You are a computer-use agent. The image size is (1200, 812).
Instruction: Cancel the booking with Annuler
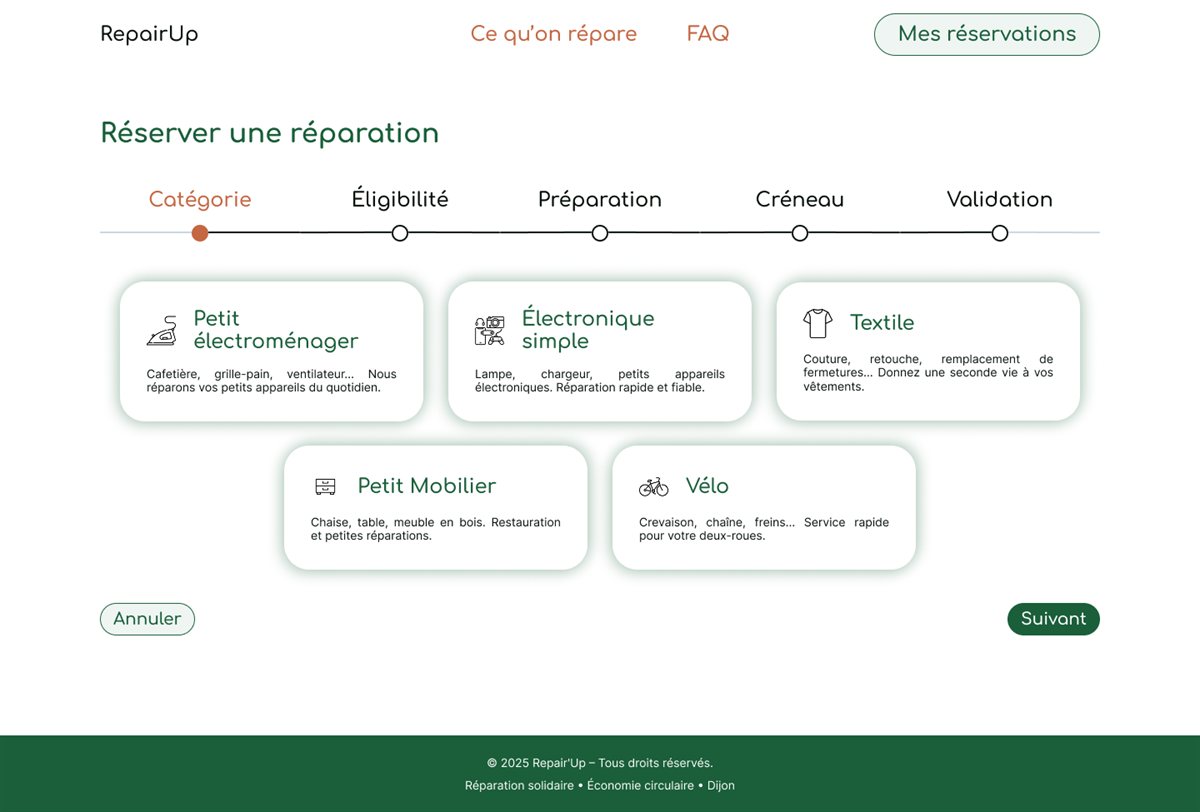147,619
